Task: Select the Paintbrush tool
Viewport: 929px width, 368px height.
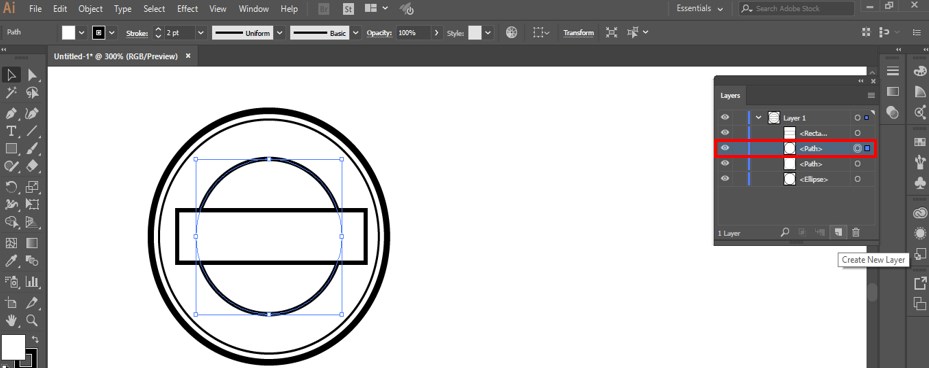Action: 32,149
